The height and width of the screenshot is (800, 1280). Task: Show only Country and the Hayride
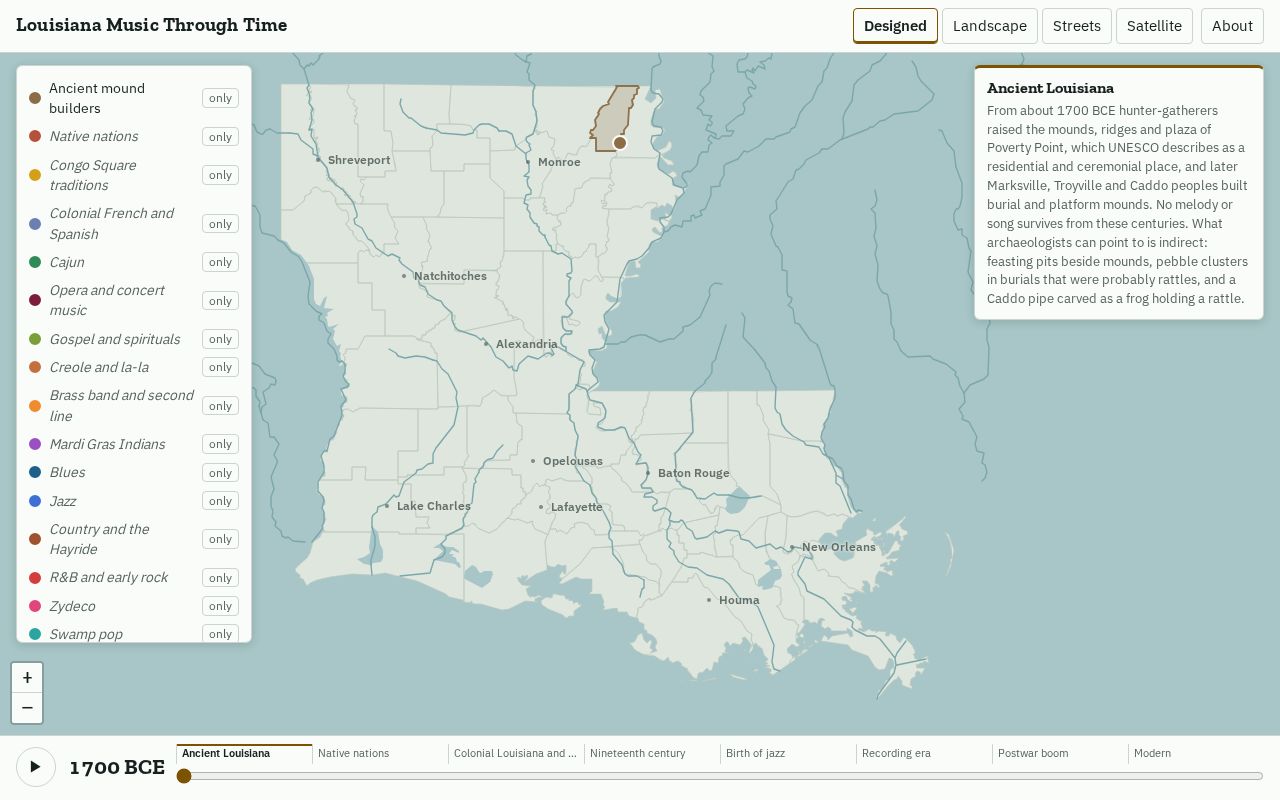coord(220,539)
